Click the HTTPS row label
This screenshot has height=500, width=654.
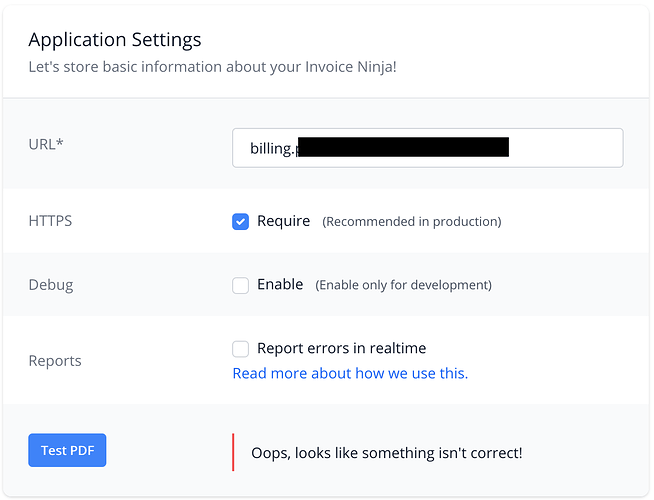(x=50, y=221)
